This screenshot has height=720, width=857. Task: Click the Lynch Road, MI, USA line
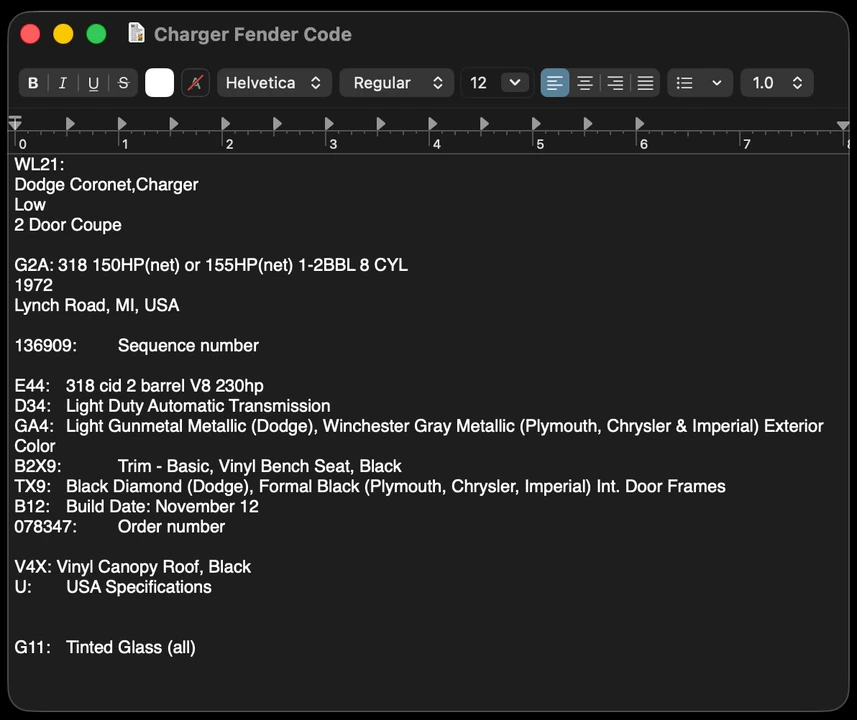point(97,305)
